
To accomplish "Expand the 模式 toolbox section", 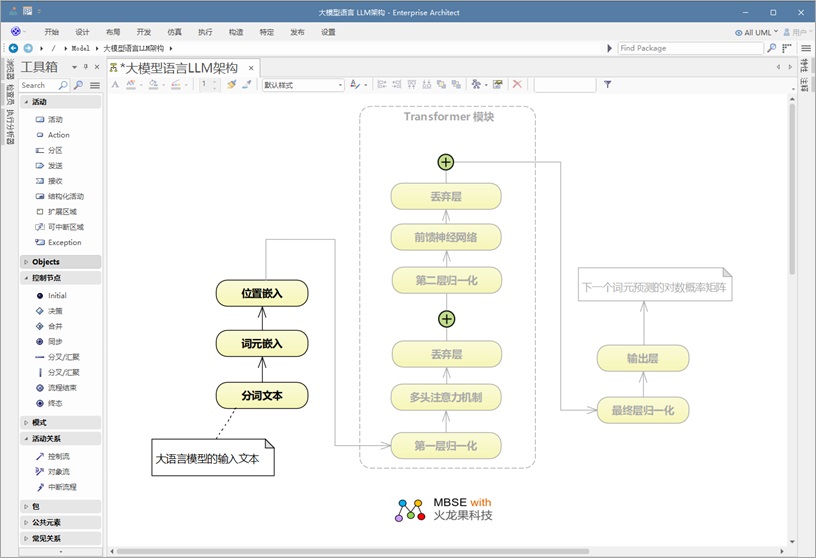I will point(39,422).
